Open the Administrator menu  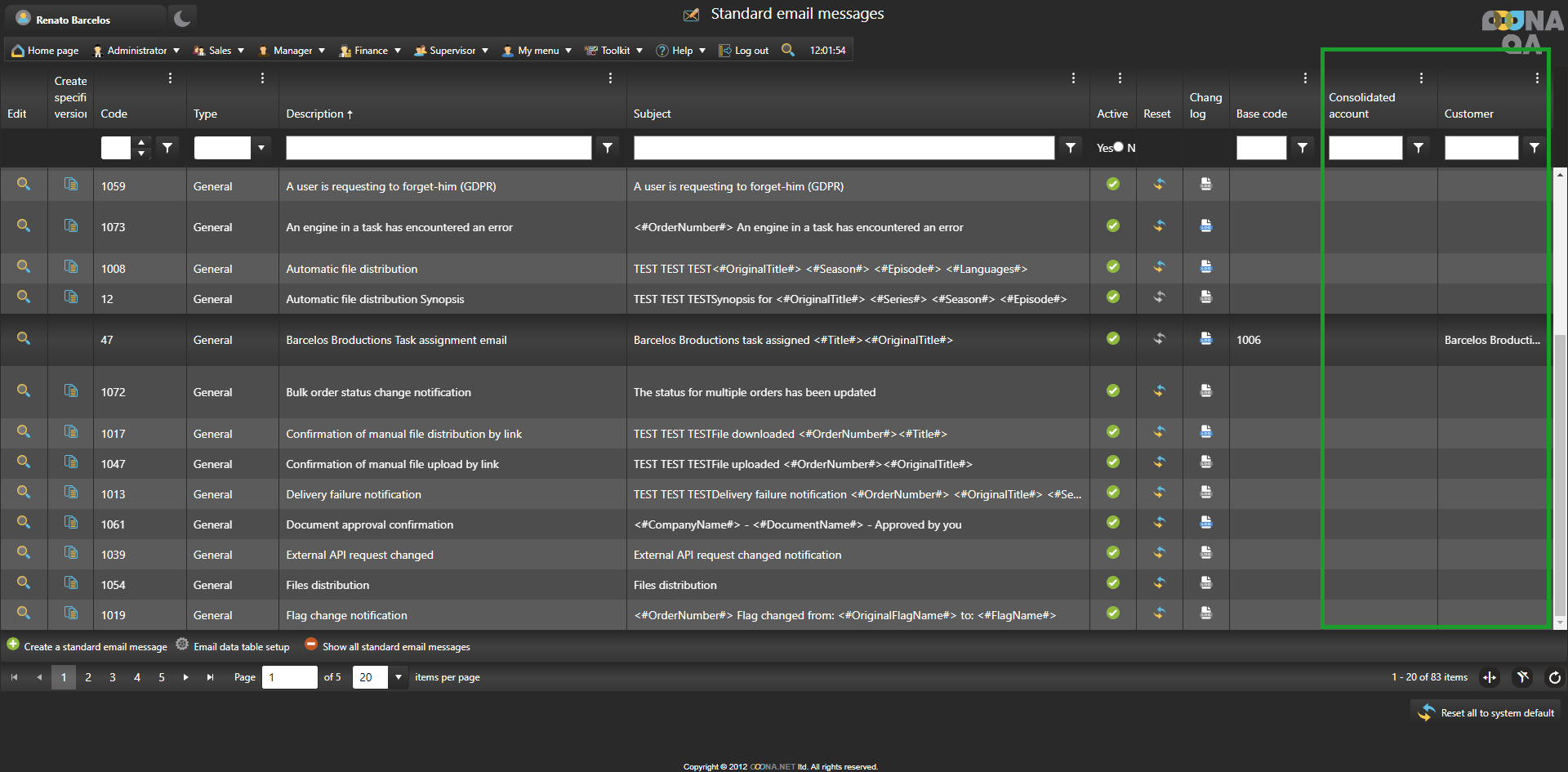pyautogui.click(x=136, y=51)
